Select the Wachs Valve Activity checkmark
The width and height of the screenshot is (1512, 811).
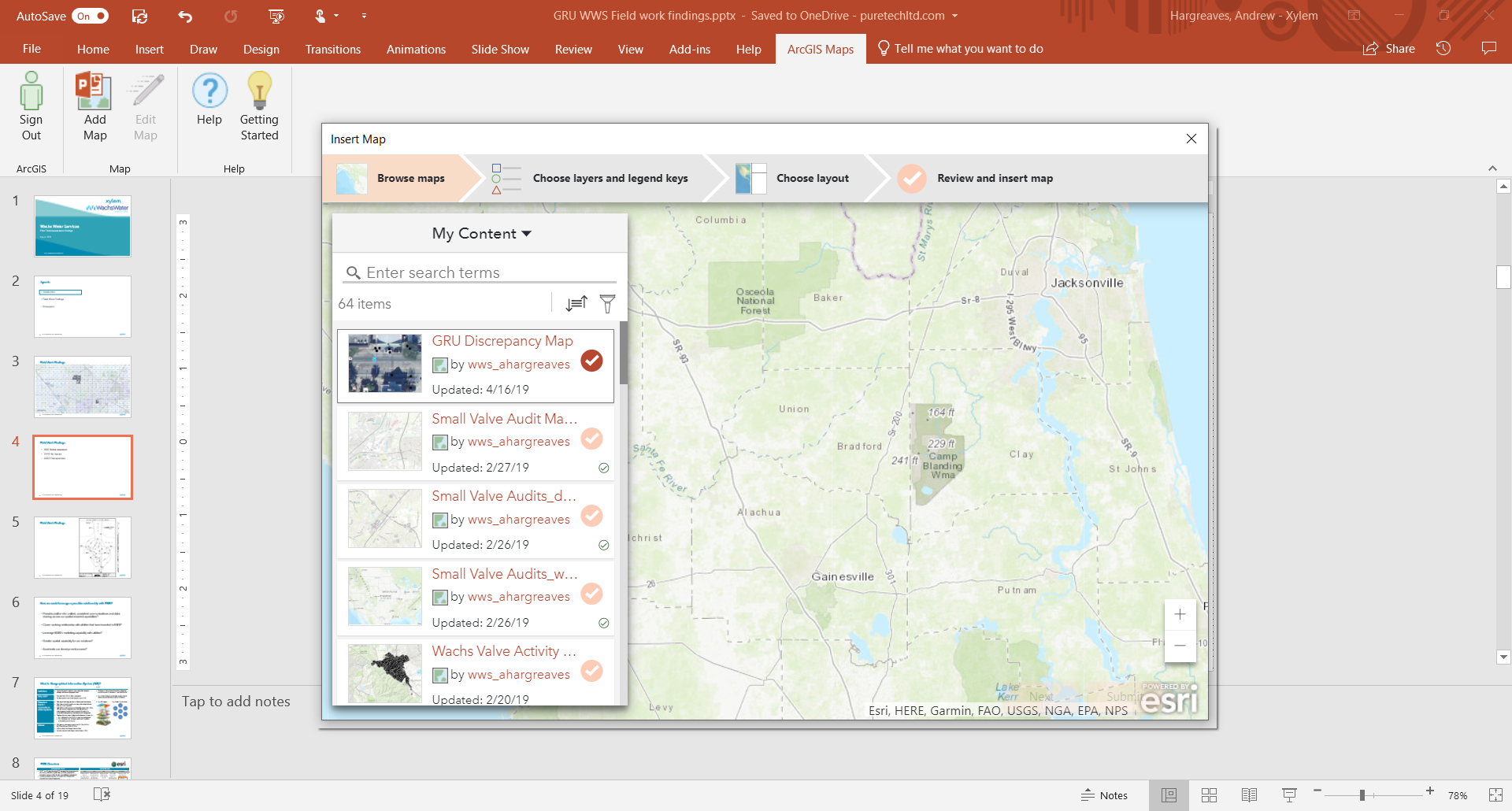[x=591, y=671]
